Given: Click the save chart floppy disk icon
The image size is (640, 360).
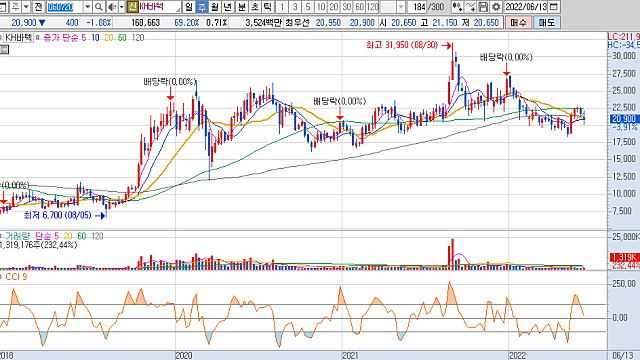Looking at the screenshot, I should pos(483,7).
